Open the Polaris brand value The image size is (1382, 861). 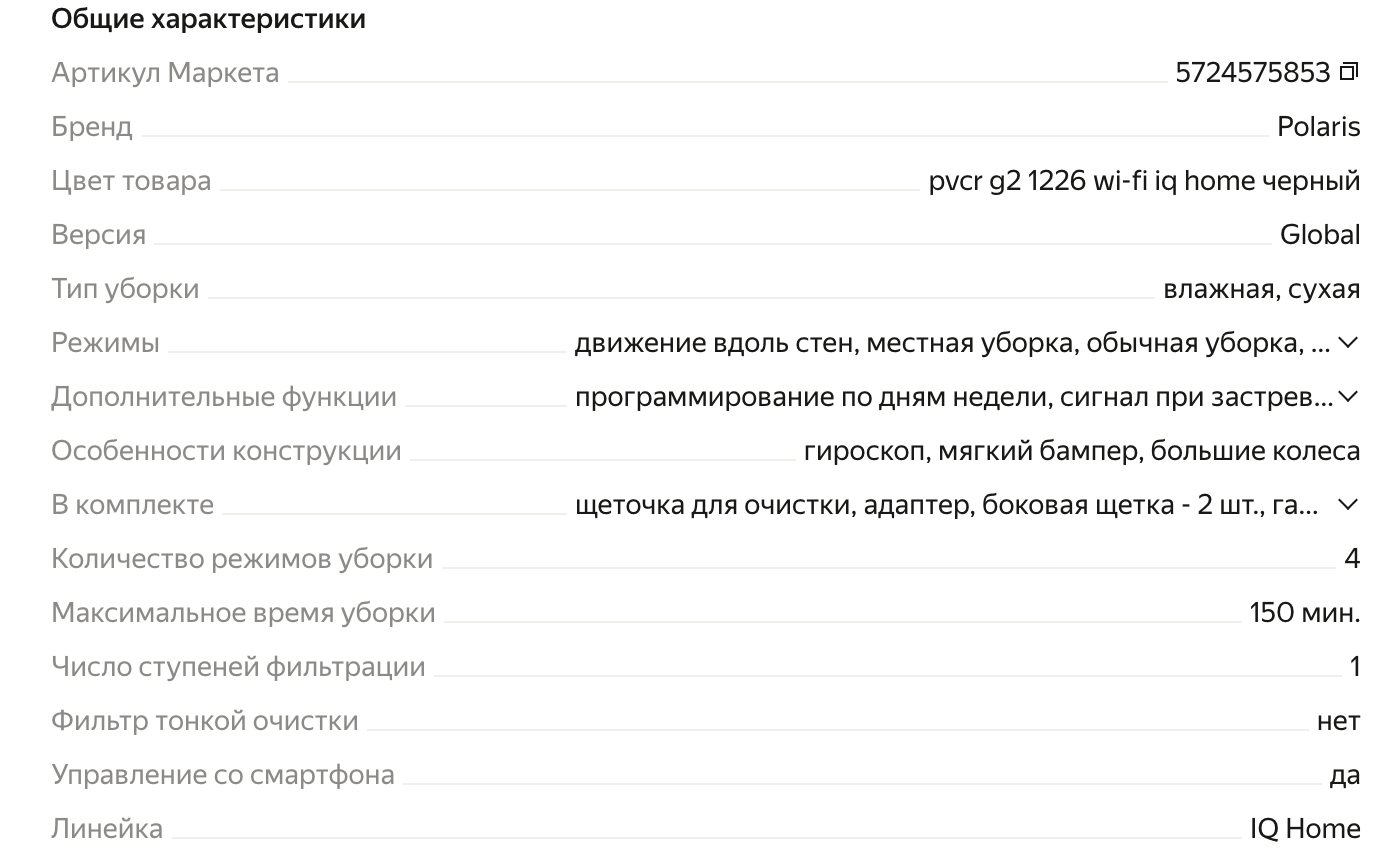pos(1318,127)
